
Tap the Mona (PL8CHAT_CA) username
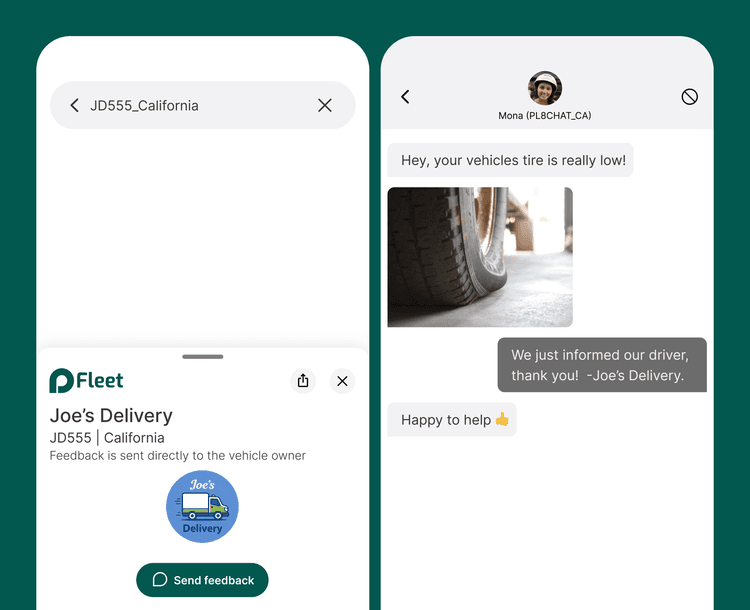coord(545,116)
